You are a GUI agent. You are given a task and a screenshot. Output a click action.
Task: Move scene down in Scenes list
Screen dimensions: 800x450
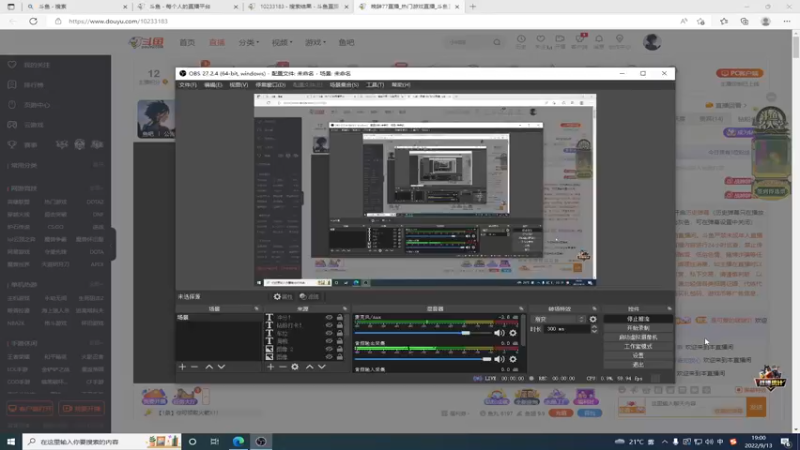tap(221, 367)
